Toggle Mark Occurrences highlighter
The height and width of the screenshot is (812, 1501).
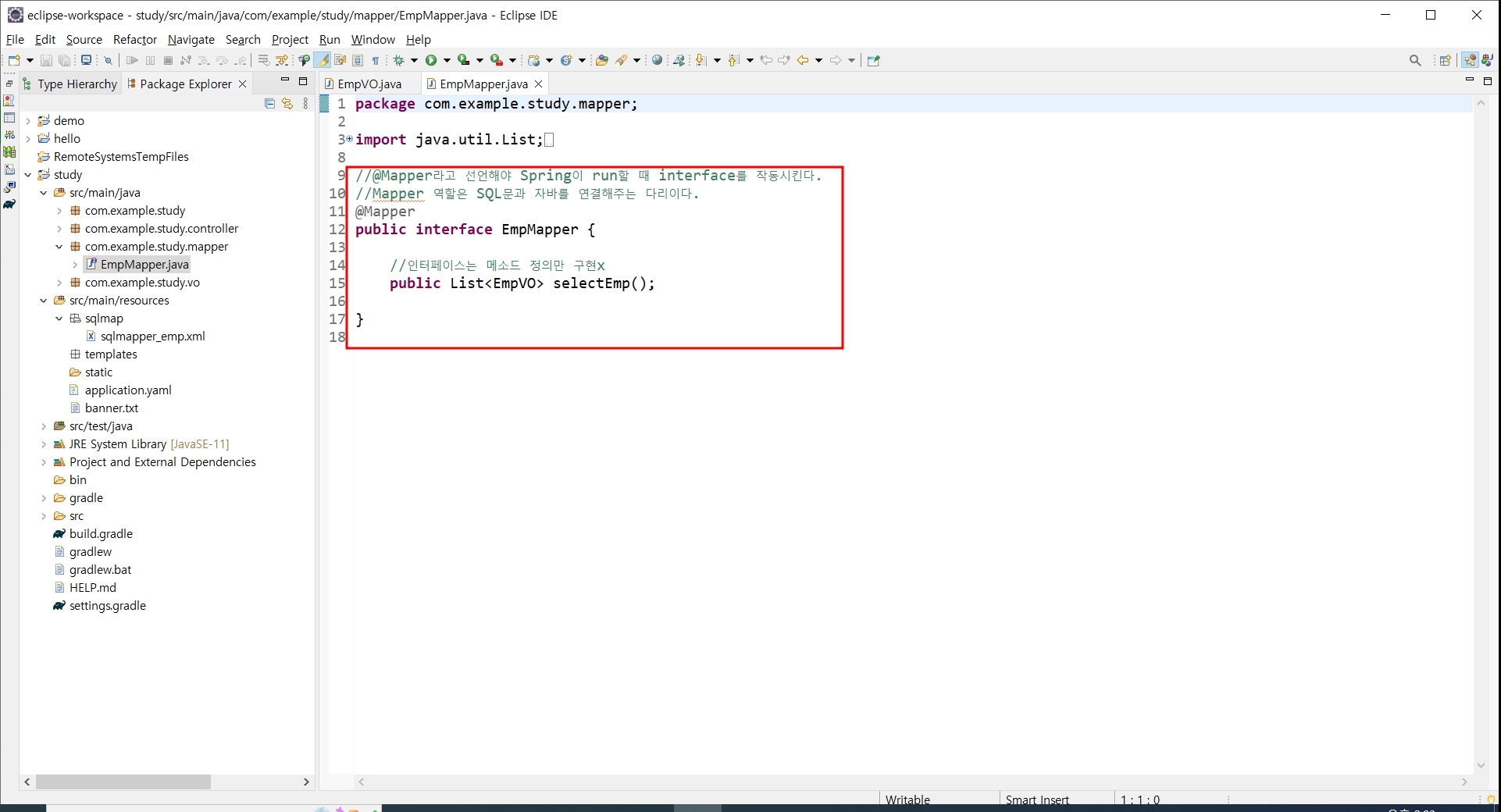[323, 60]
